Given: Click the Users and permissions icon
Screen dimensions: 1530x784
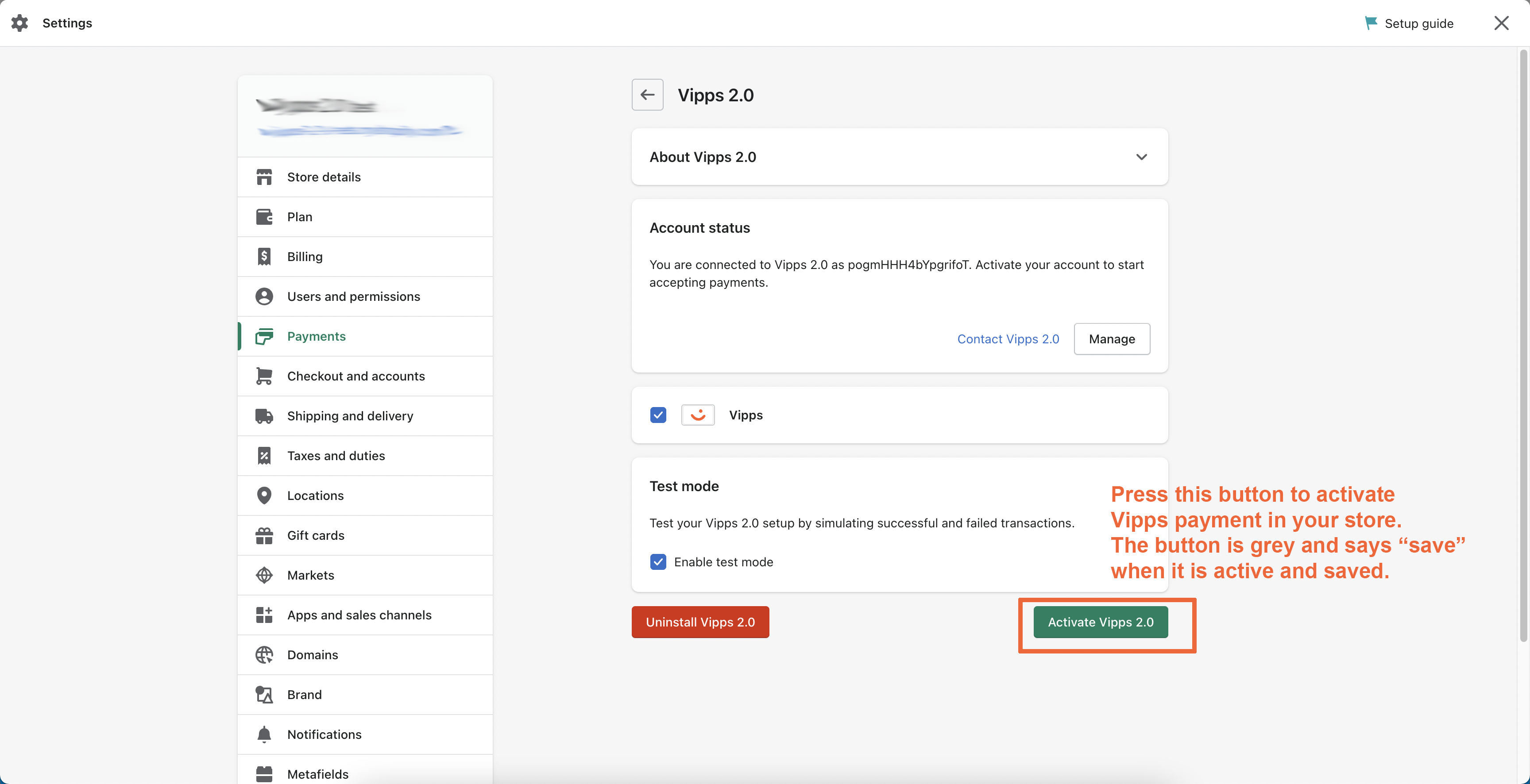Looking at the screenshot, I should (264, 296).
